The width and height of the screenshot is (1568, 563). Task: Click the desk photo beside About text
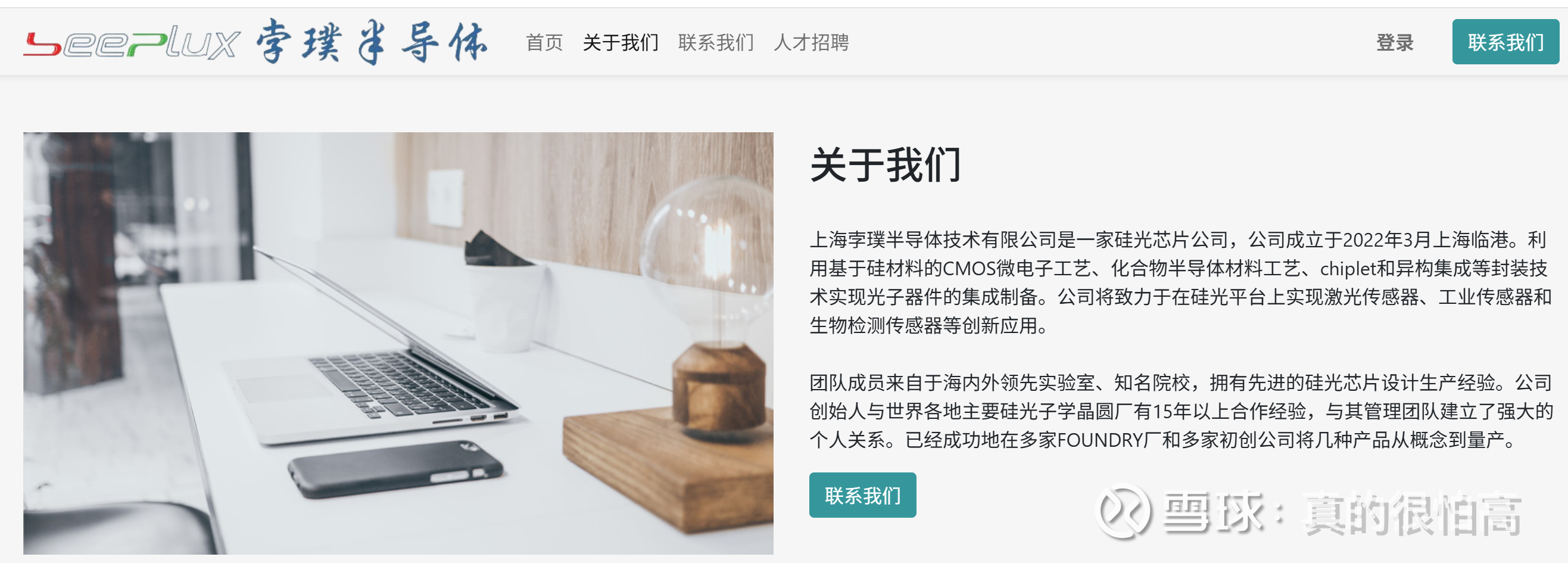[398, 343]
